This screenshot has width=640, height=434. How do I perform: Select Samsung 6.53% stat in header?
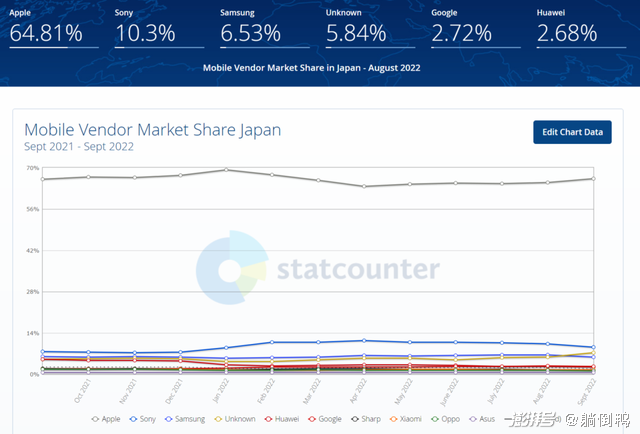point(265,28)
